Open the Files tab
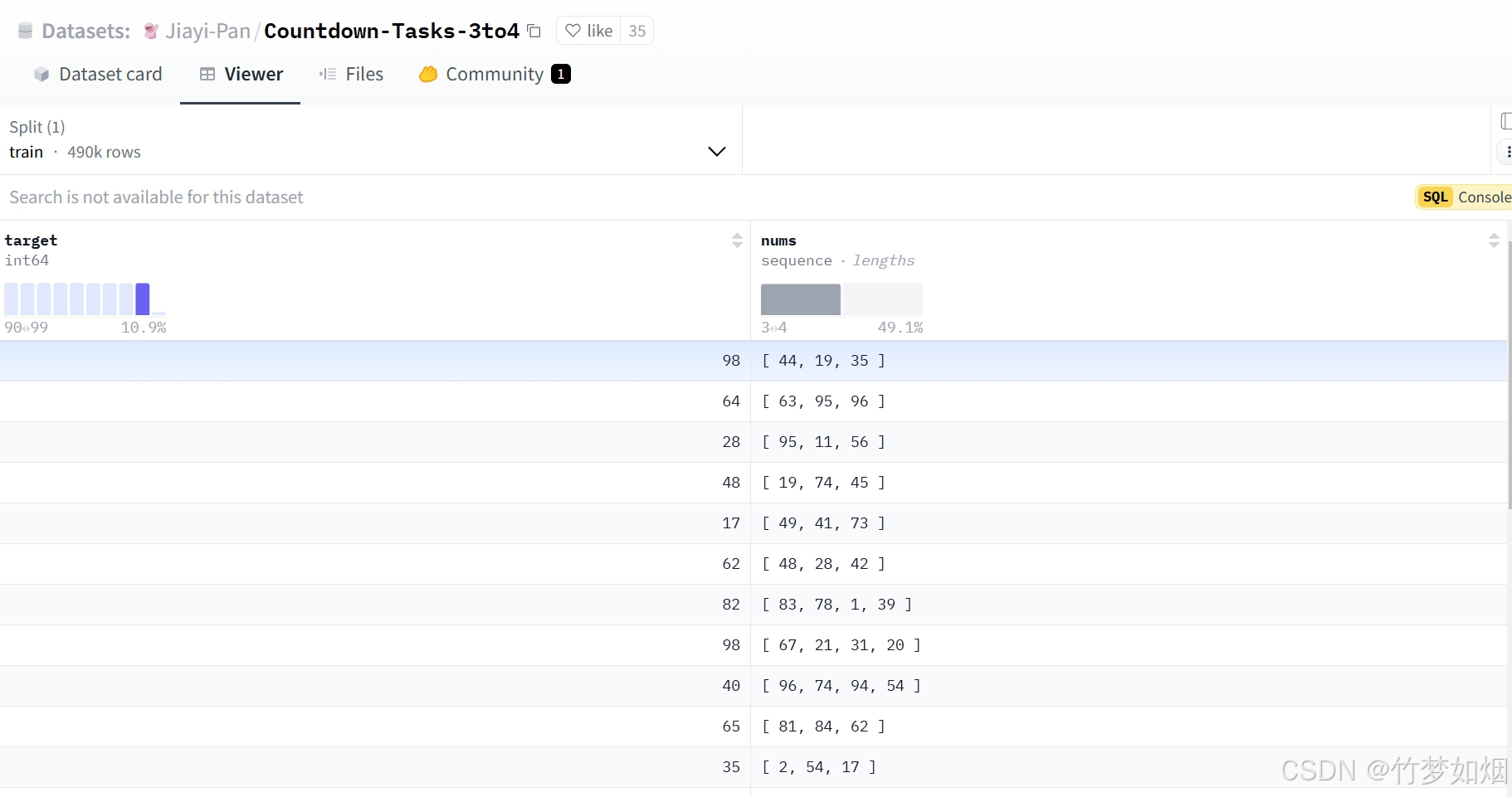The height and width of the screenshot is (797, 1512). tap(351, 74)
